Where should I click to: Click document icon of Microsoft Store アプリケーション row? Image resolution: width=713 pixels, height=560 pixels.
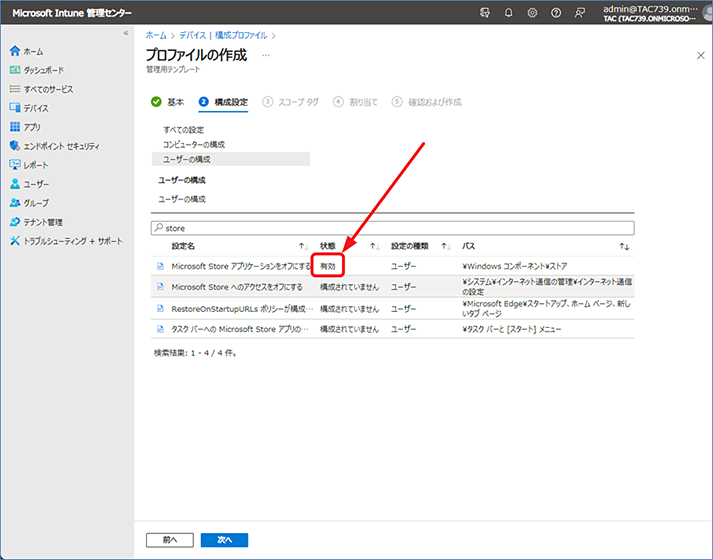coord(160,266)
